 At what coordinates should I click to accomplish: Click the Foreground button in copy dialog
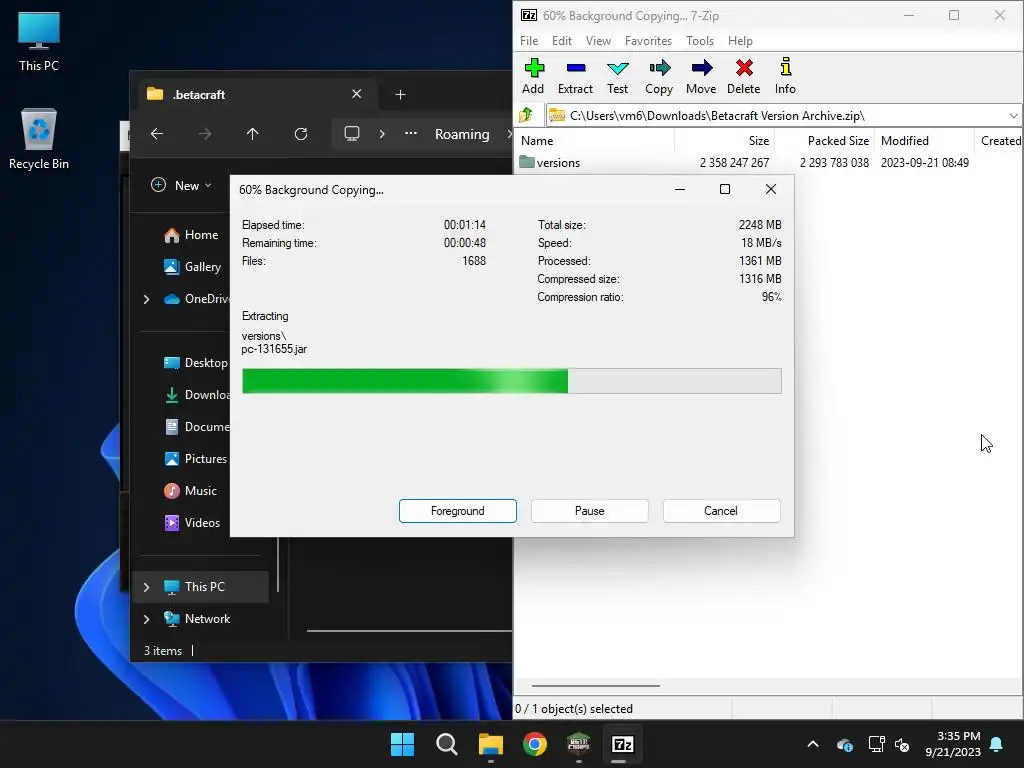click(x=458, y=511)
